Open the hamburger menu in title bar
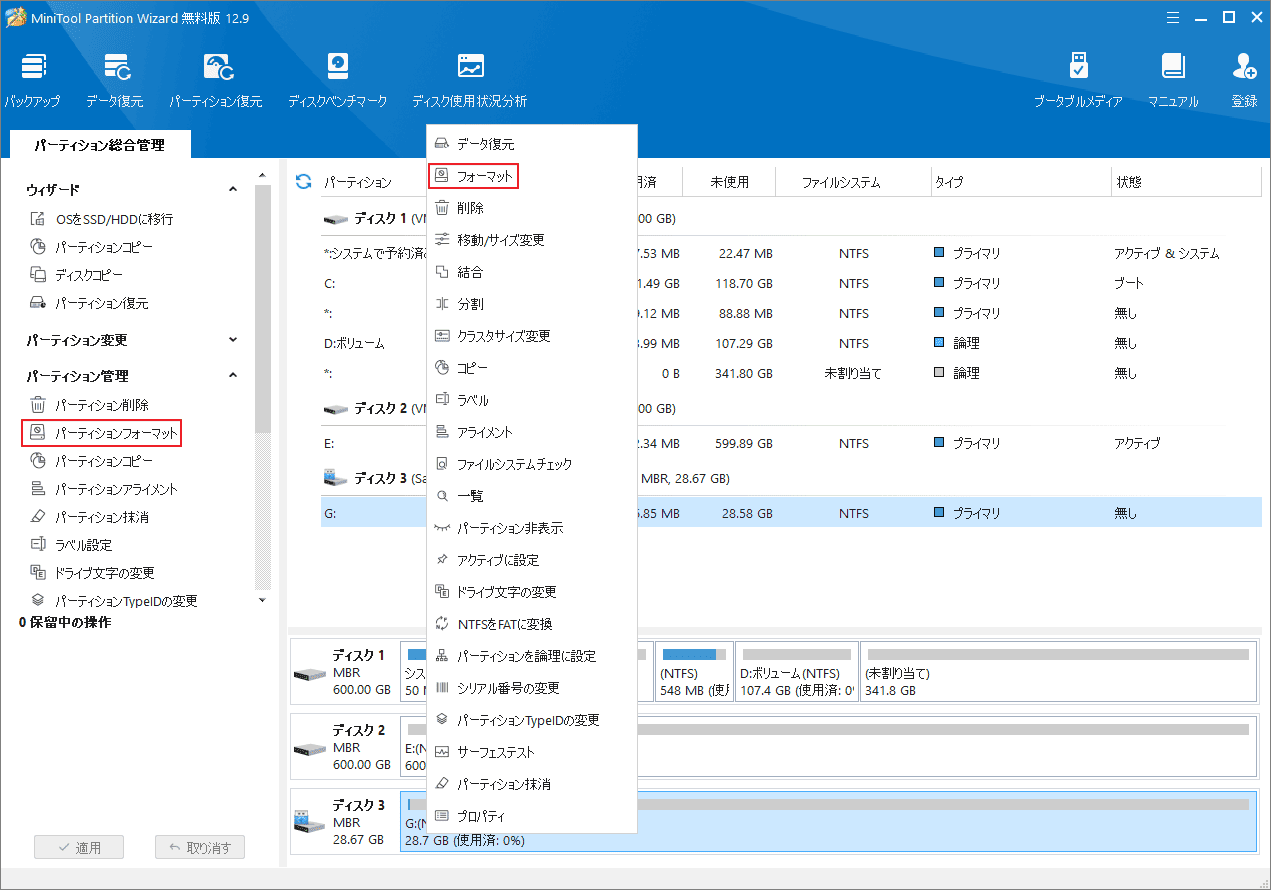The image size is (1271, 890). coord(1171,17)
